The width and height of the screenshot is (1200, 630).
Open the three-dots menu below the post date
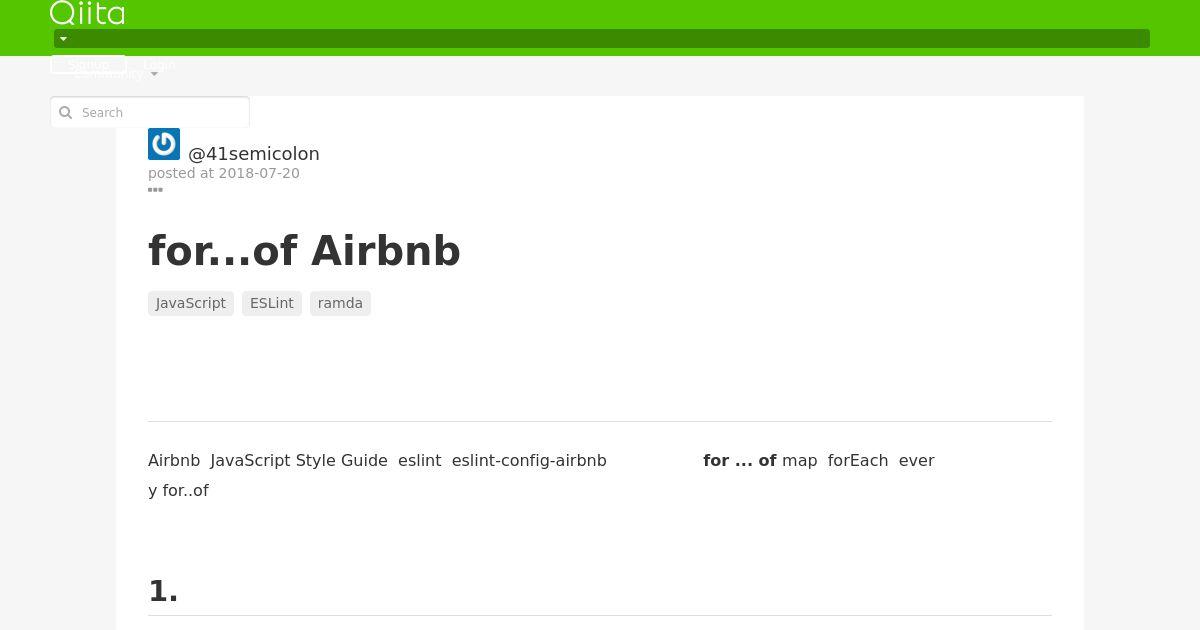click(155, 189)
